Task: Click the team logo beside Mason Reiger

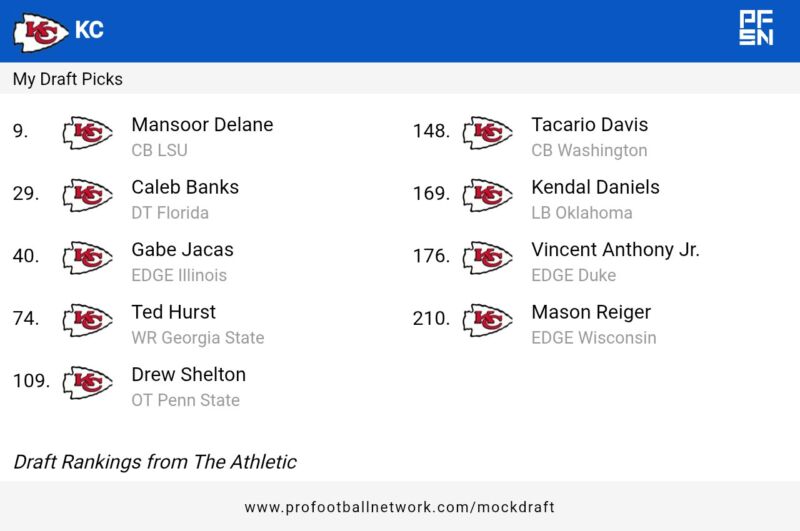Action: coord(487,320)
